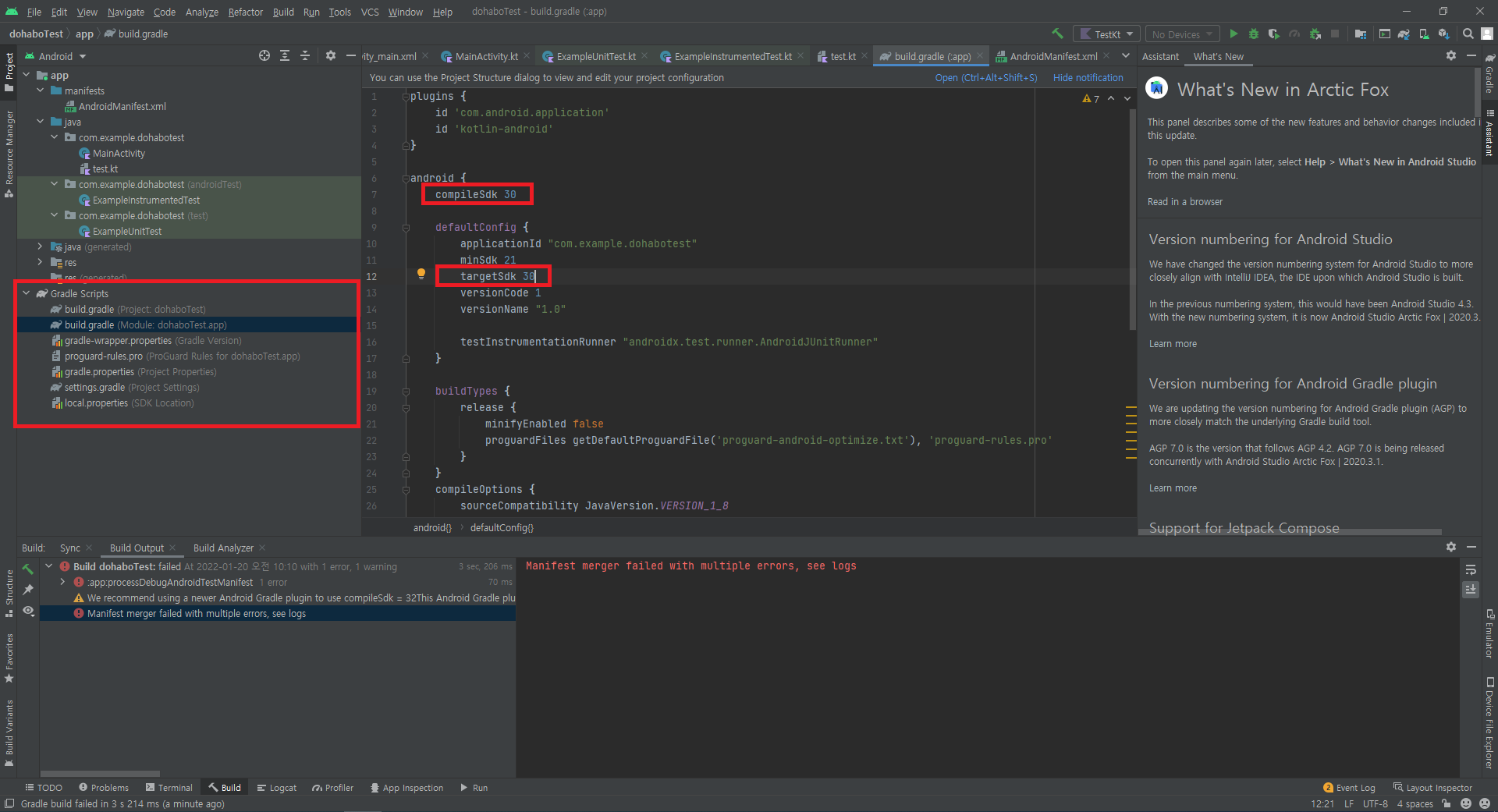1498x812 pixels.
Task: Collapse the Gradle Scripts node
Action: [27, 293]
